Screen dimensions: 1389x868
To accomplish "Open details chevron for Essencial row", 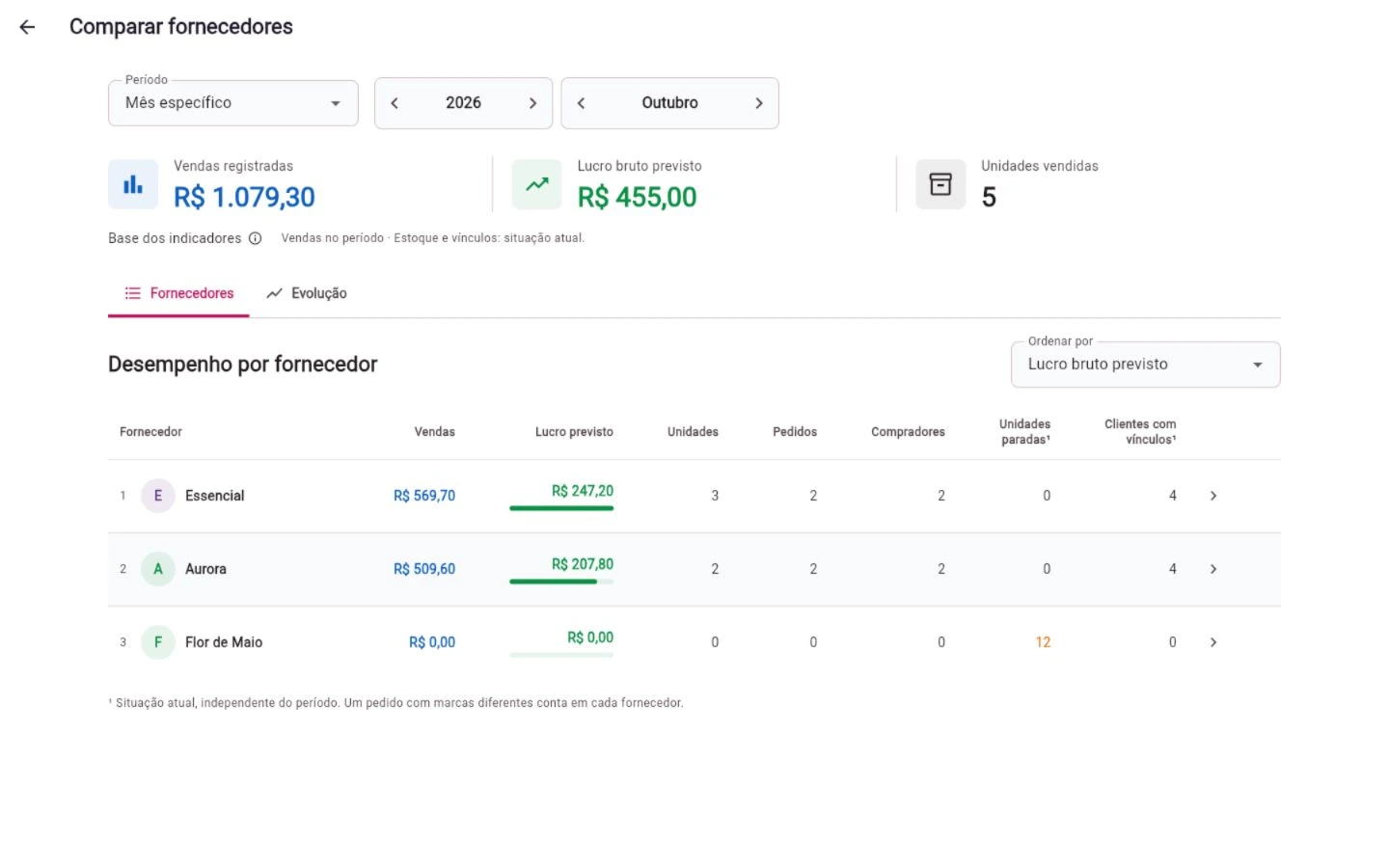I will 1213,496.
